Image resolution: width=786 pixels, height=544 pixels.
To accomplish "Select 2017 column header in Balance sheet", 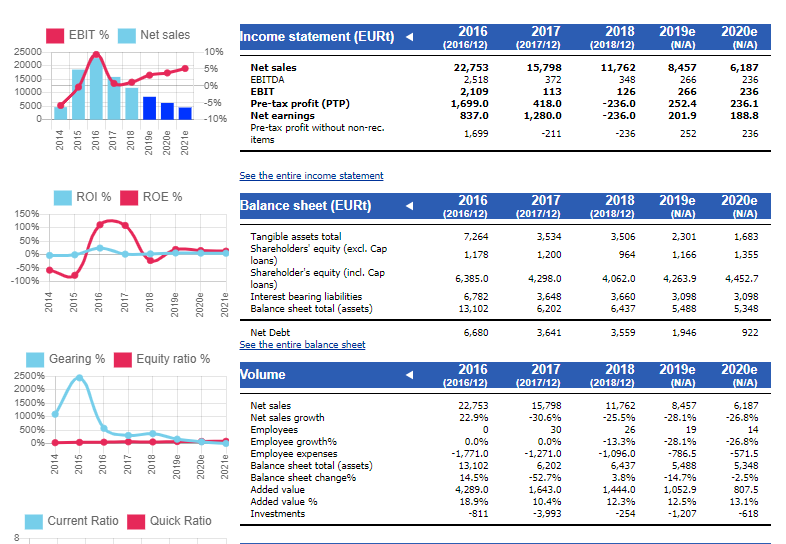I will click(539, 207).
